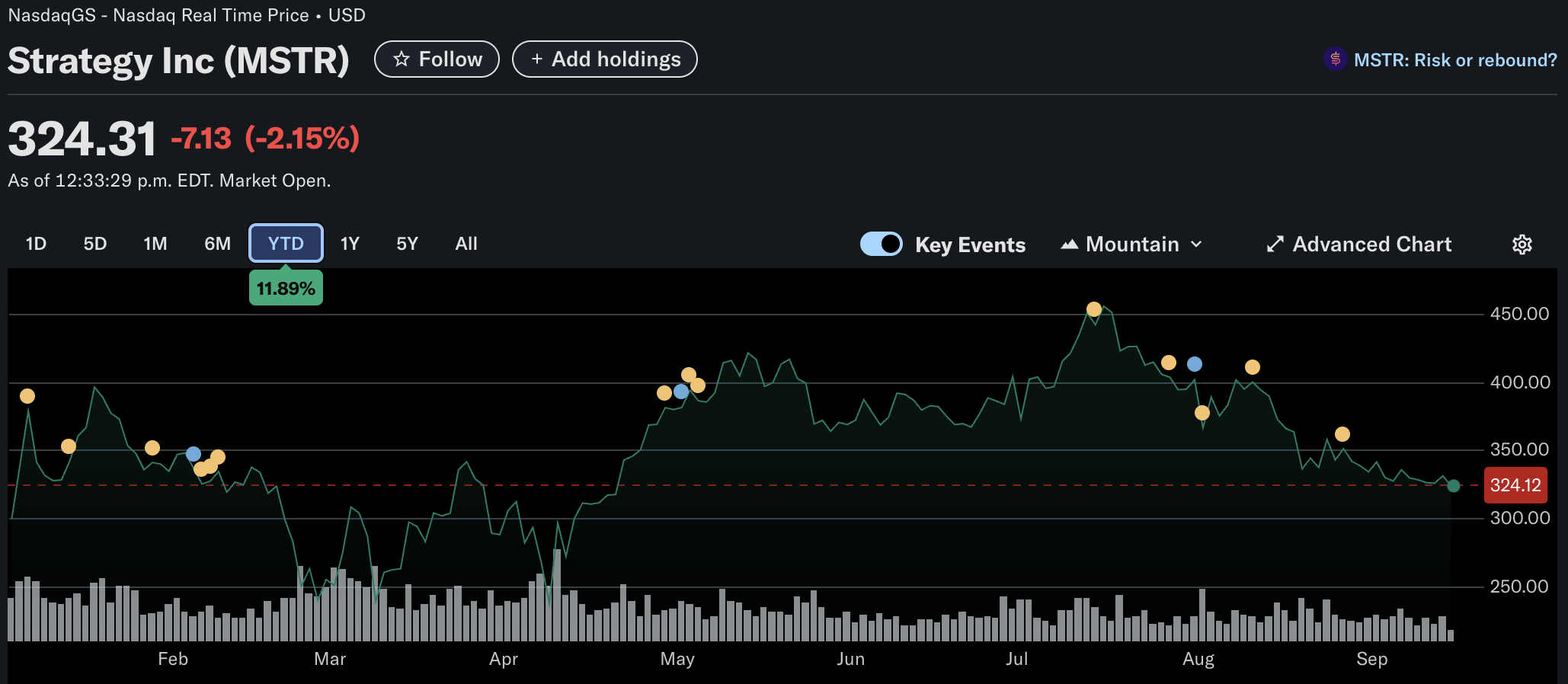Open the MSTR: Risk or rebound? link
1568x684 pixels.
(1454, 60)
